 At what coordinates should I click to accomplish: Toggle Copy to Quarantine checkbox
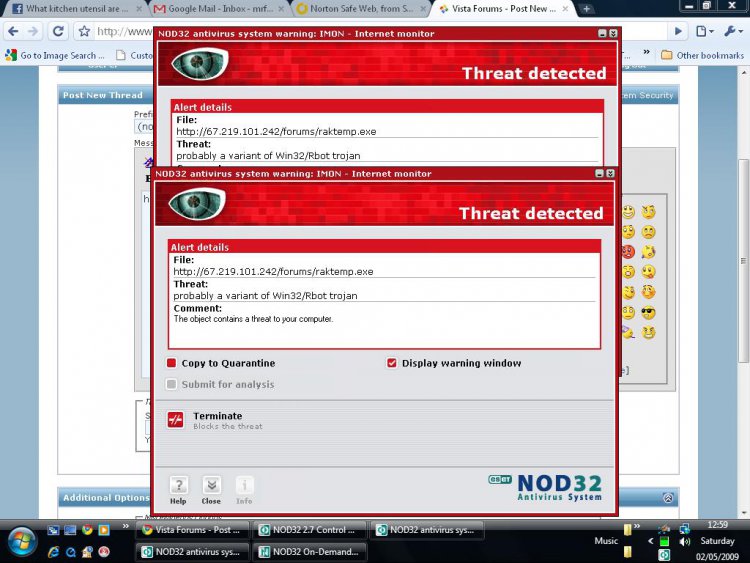point(171,363)
